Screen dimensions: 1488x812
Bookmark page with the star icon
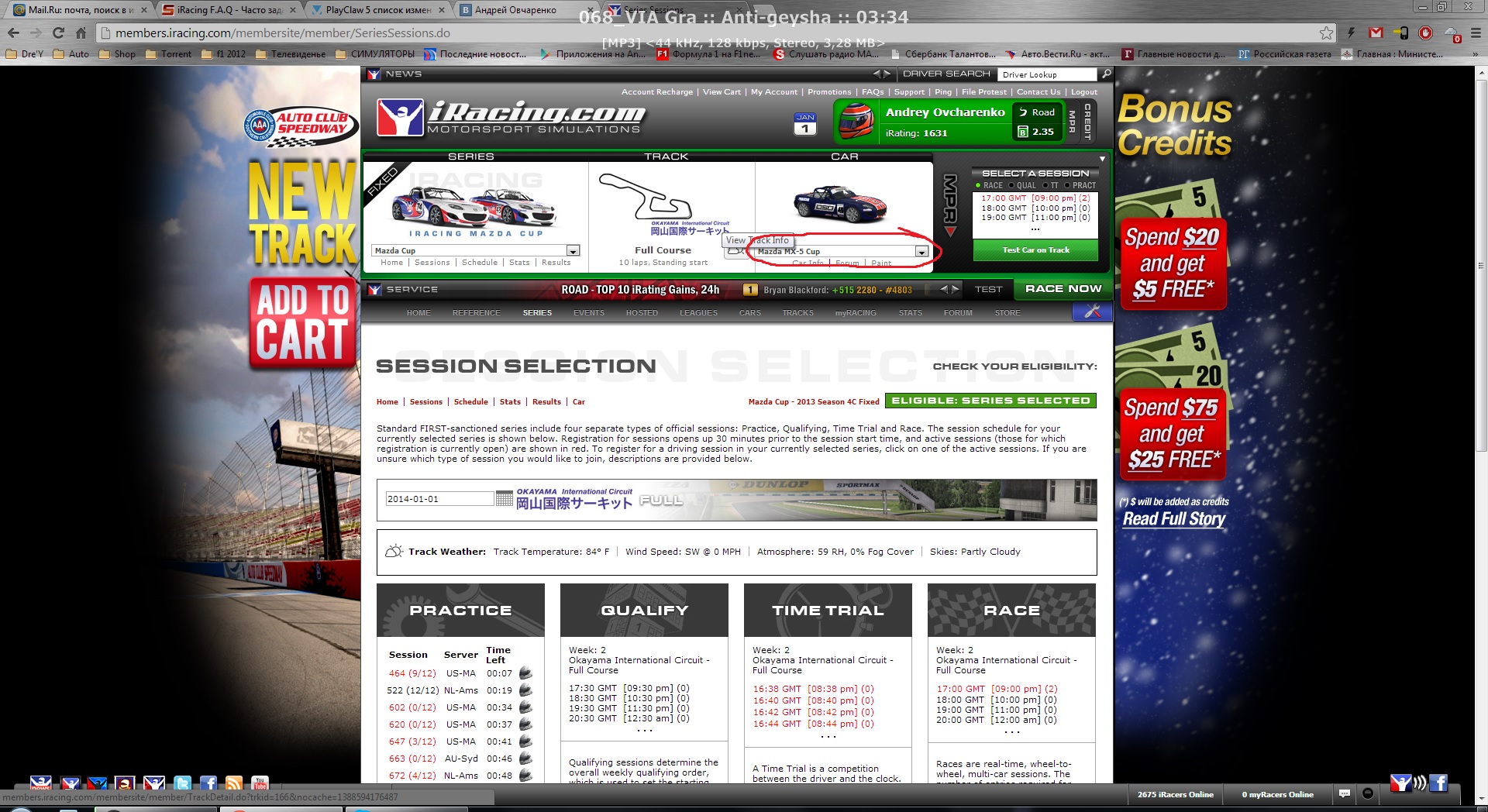[x=1326, y=33]
